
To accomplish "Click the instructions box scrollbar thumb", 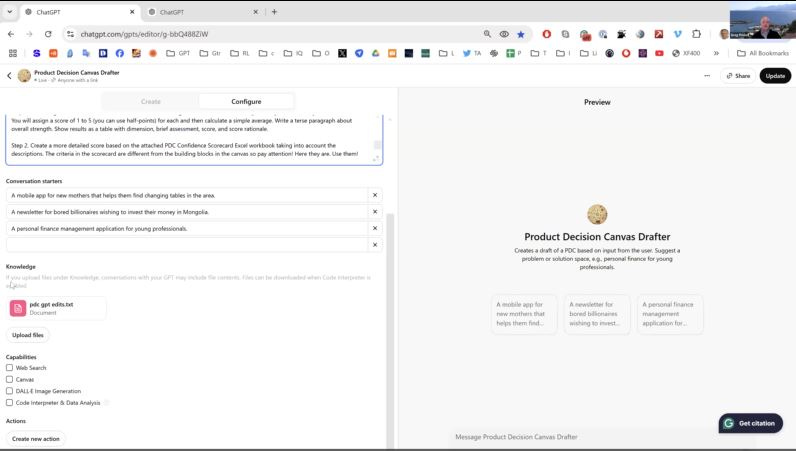I will (x=377, y=145).
